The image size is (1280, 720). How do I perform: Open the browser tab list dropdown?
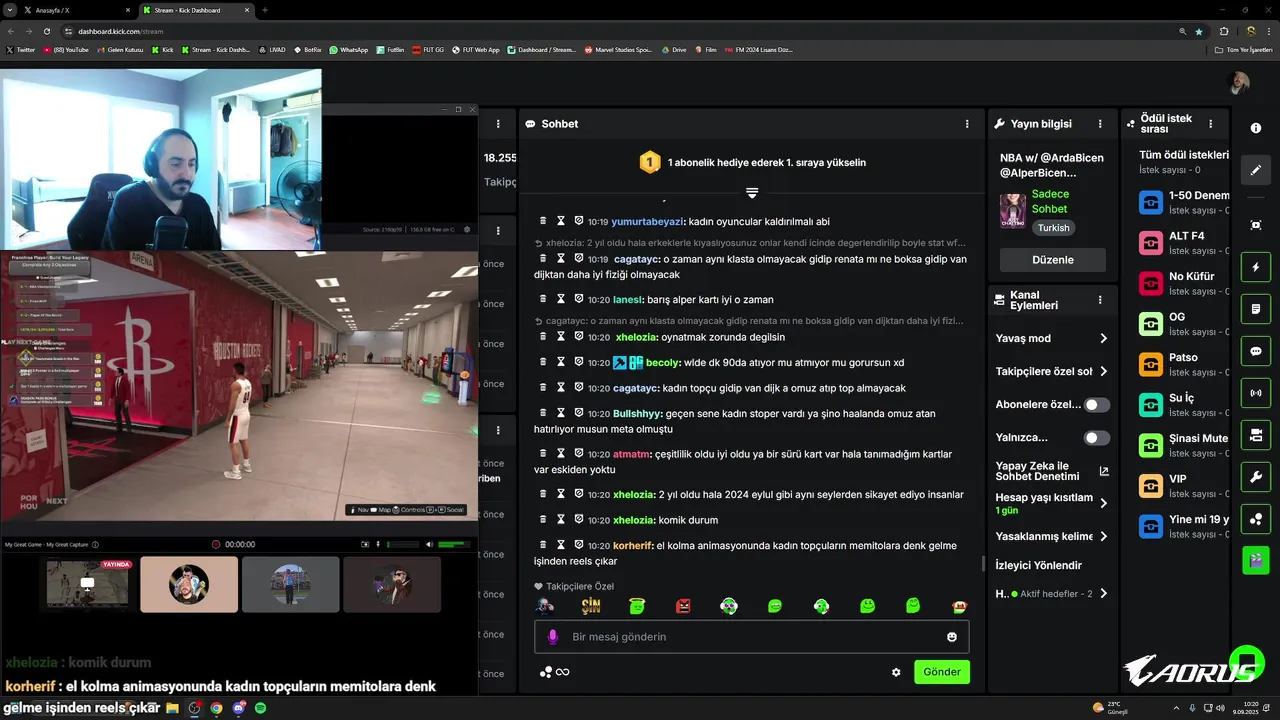pos(10,10)
